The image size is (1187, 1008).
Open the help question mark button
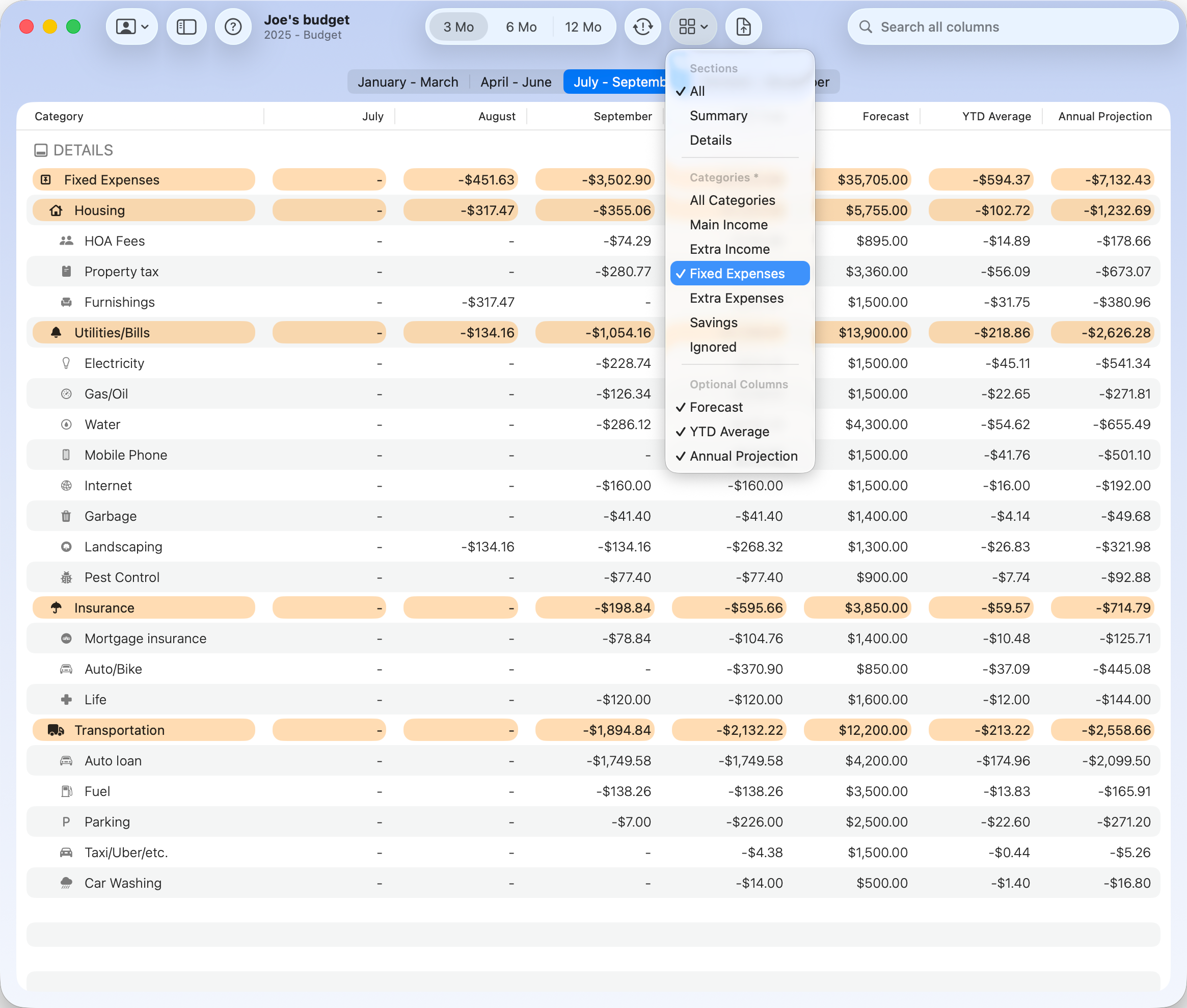(x=233, y=27)
